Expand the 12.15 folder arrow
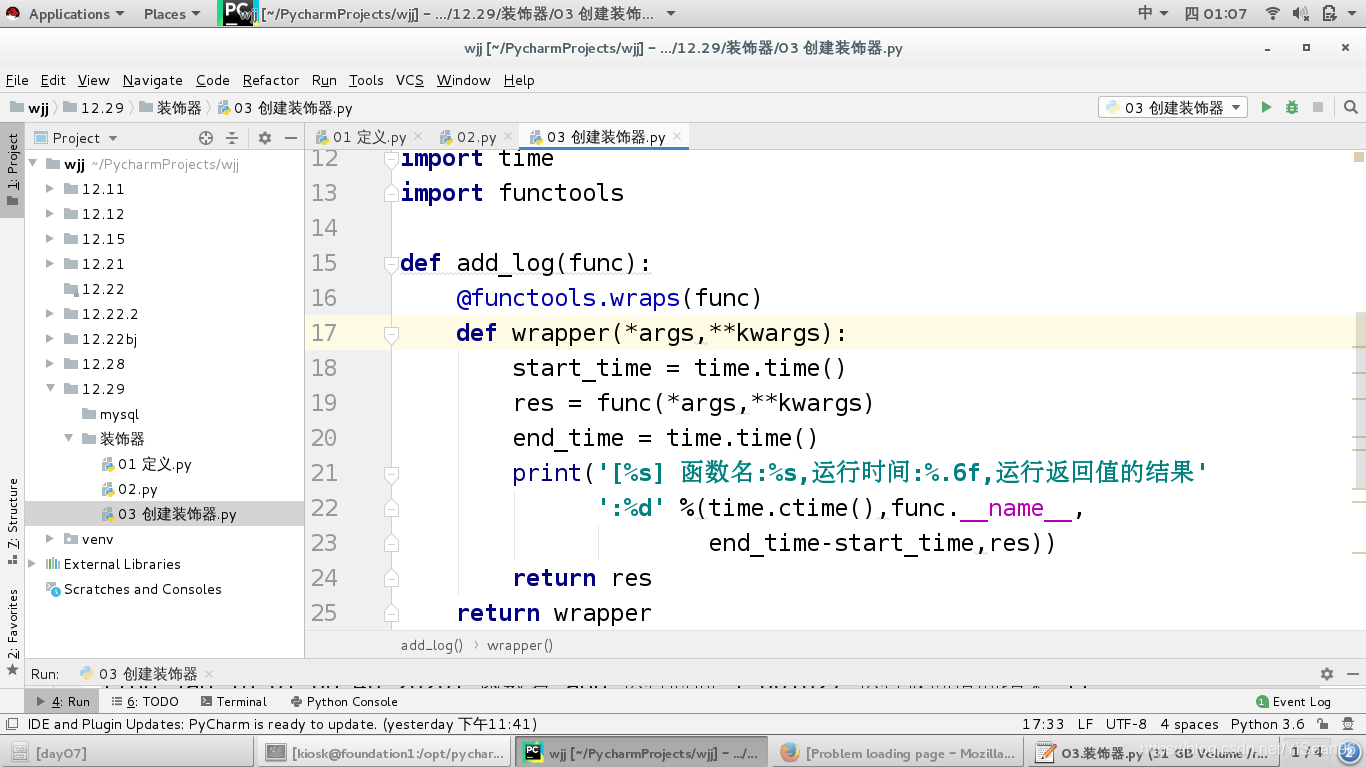Image resolution: width=1366 pixels, height=768 pixels. (50, 239)
